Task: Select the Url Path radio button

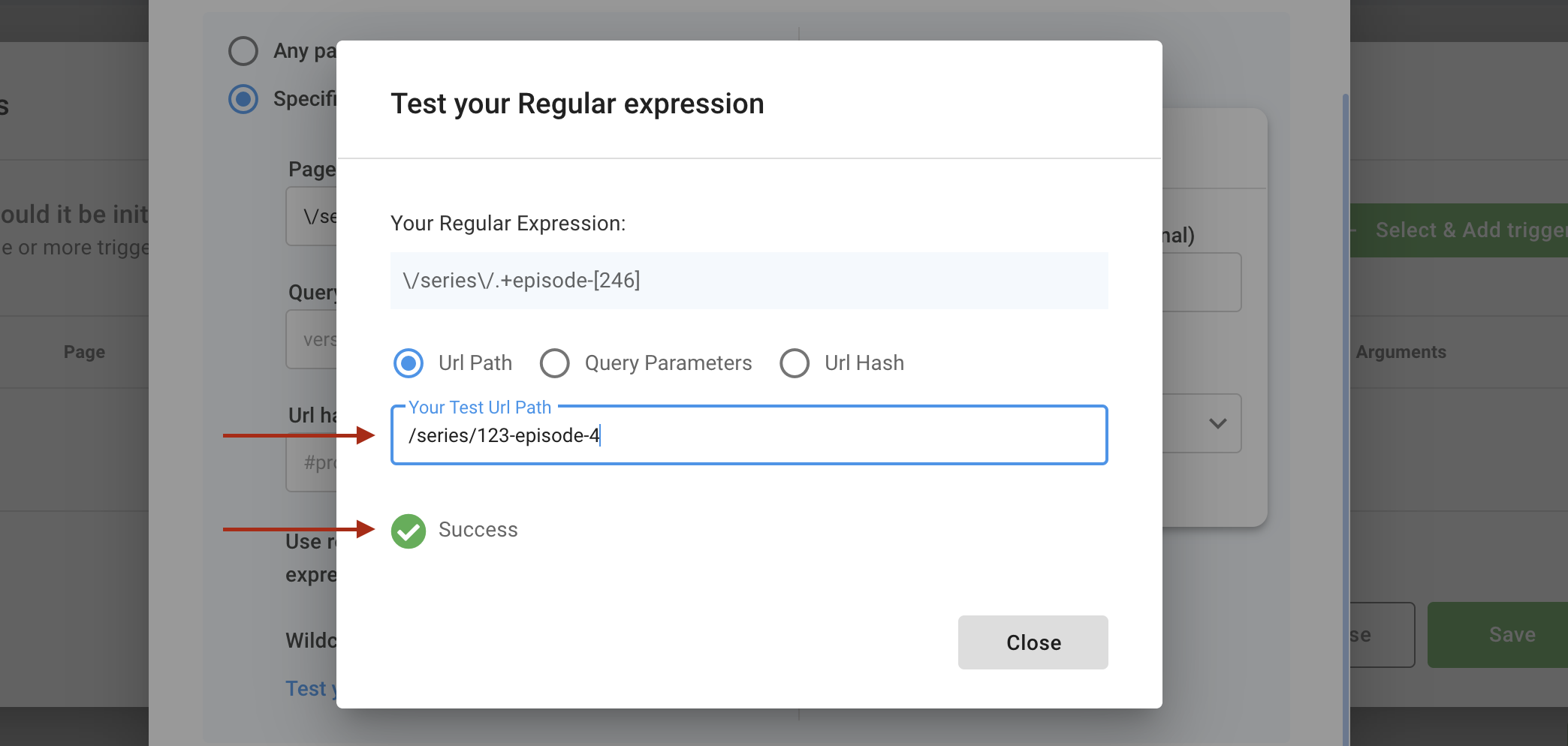Action: point(409,363)
